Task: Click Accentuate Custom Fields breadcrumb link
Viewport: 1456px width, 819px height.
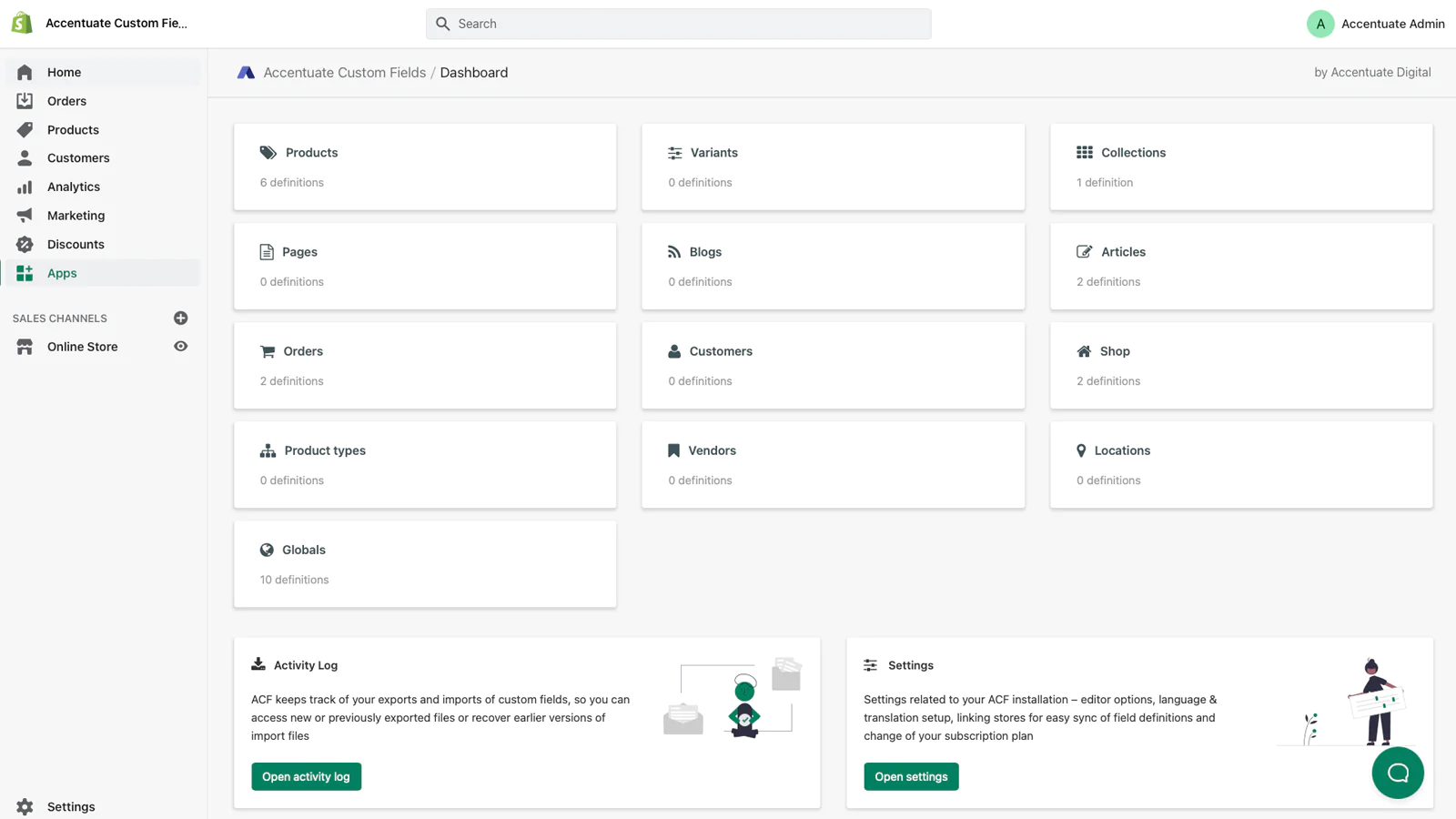Action: coord(344,73)
